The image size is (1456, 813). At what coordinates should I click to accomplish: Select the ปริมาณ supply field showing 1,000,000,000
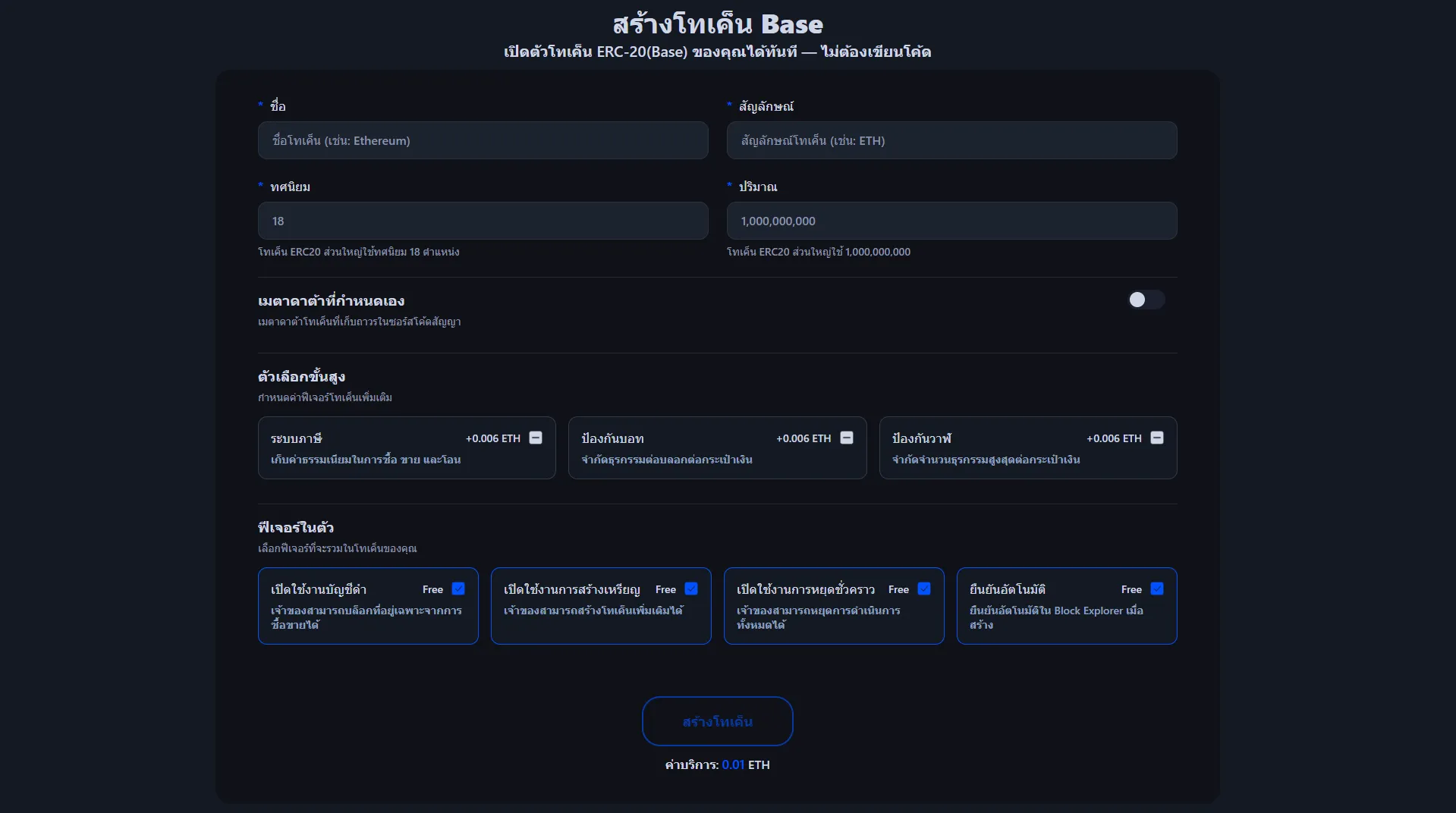pyautogui.click(x=951, y=221)
